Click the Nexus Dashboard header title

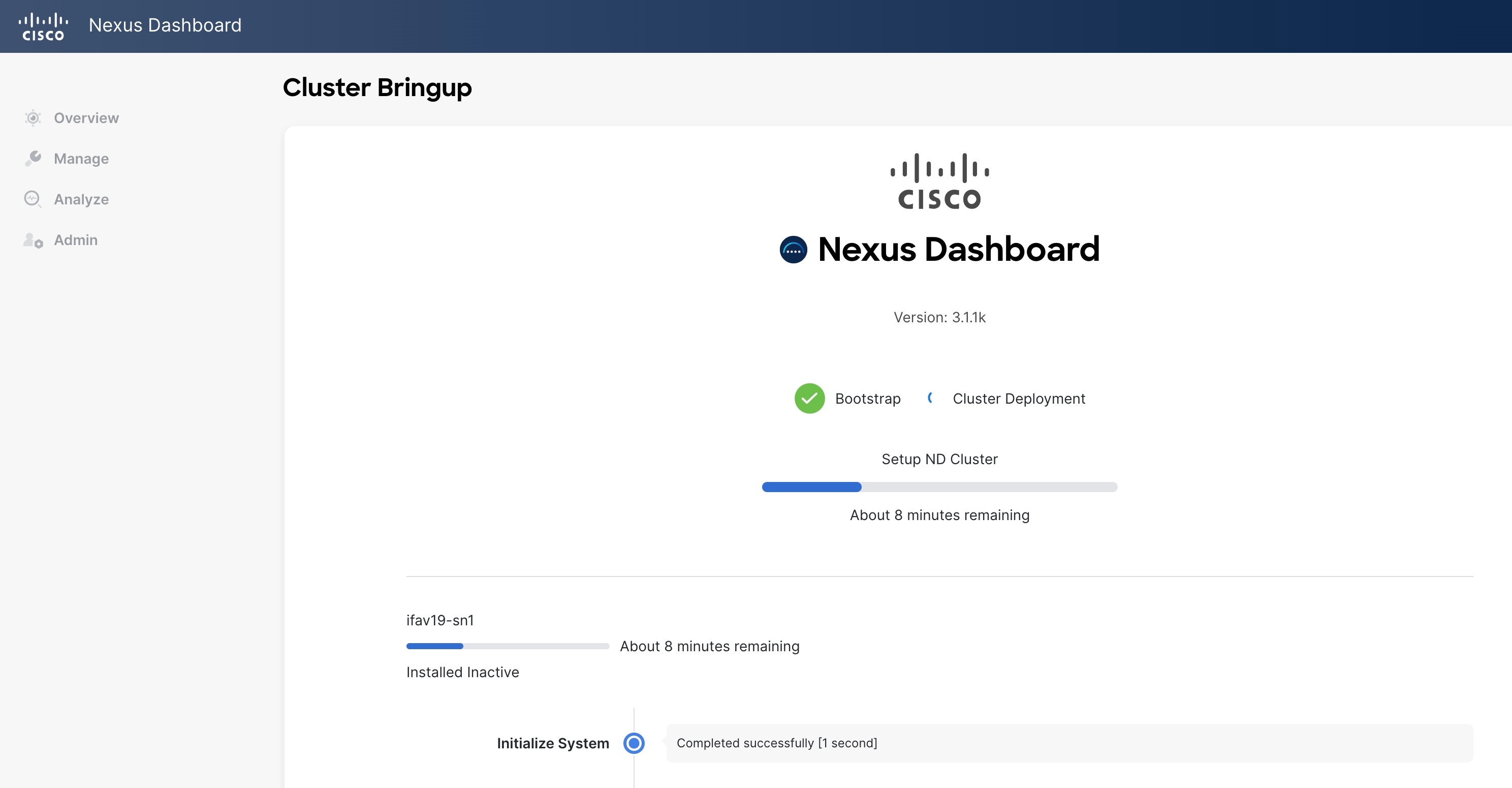165,25
